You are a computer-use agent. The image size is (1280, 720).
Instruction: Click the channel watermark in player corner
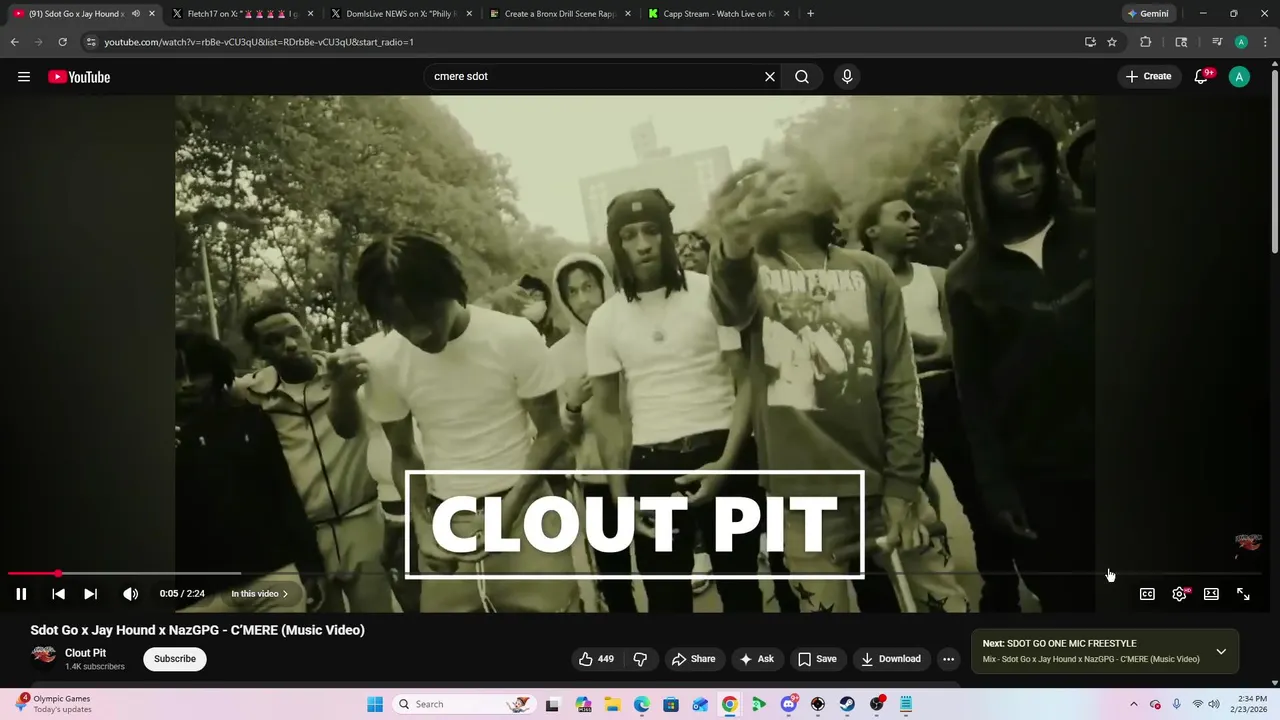coord(1248,542)
